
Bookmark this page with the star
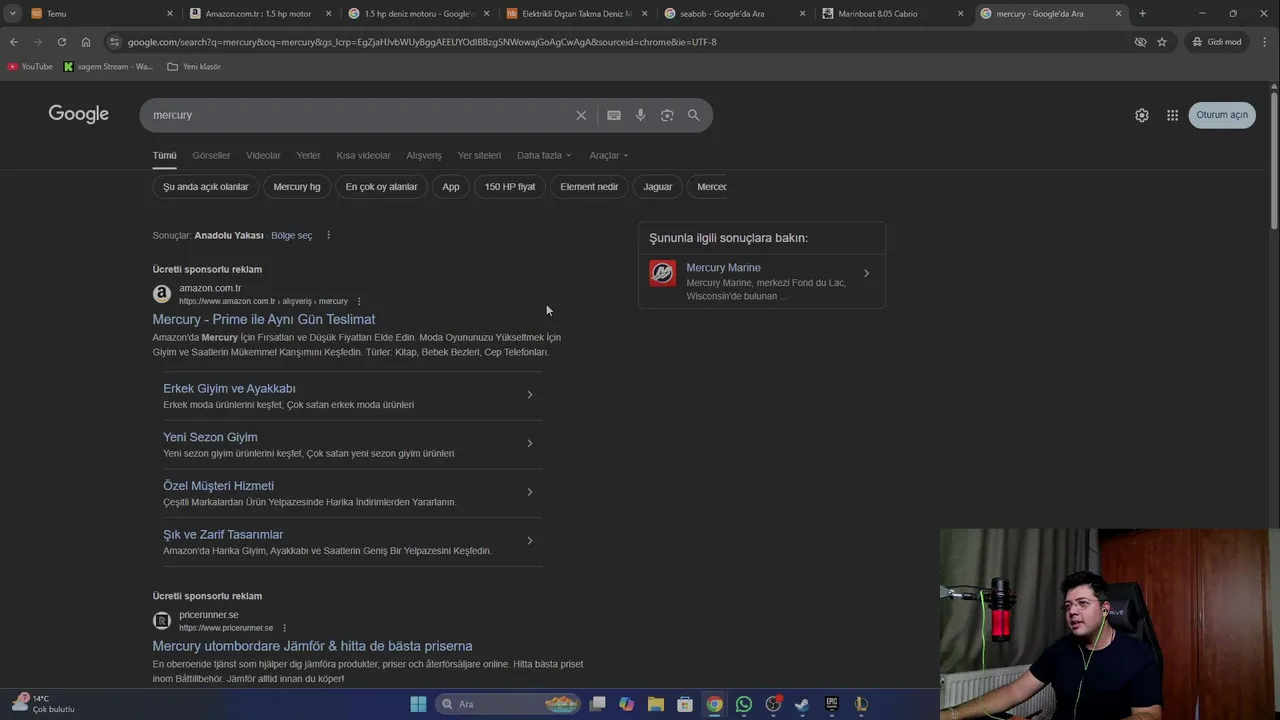[x=1162, y=42]
